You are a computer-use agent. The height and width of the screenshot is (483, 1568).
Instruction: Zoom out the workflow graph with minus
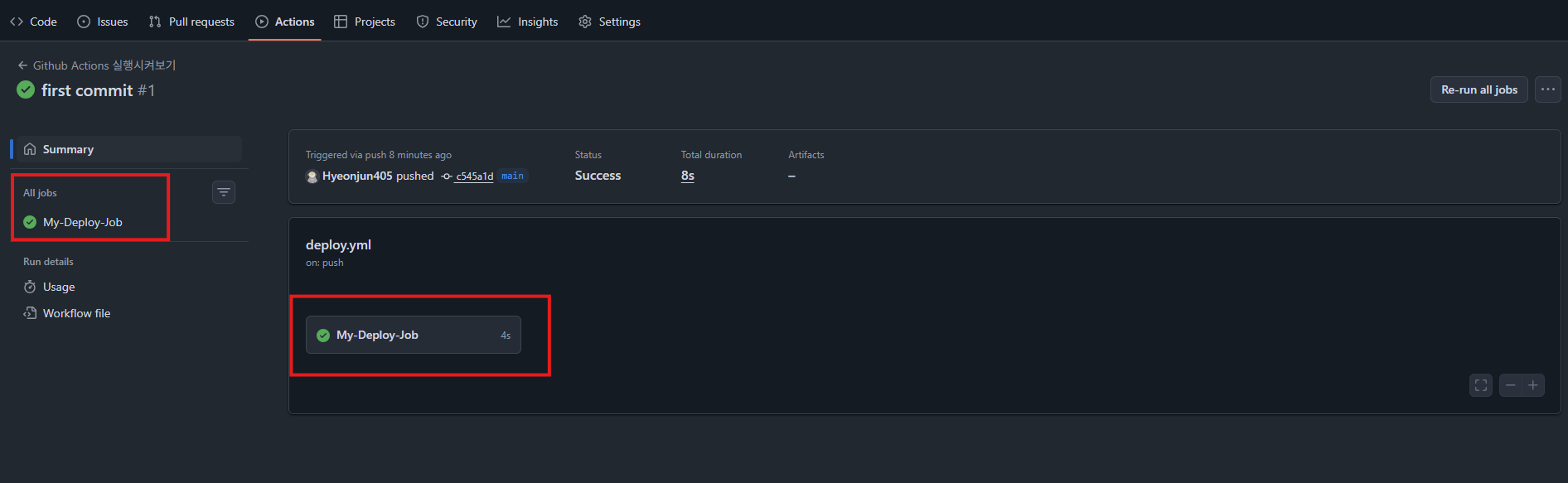[x=1510, y=385]
